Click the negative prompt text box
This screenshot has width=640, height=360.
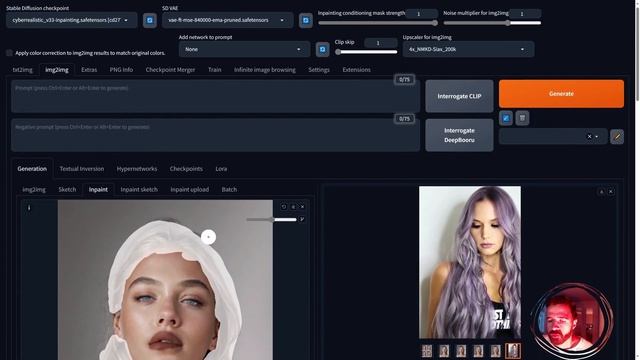(216, 135)
